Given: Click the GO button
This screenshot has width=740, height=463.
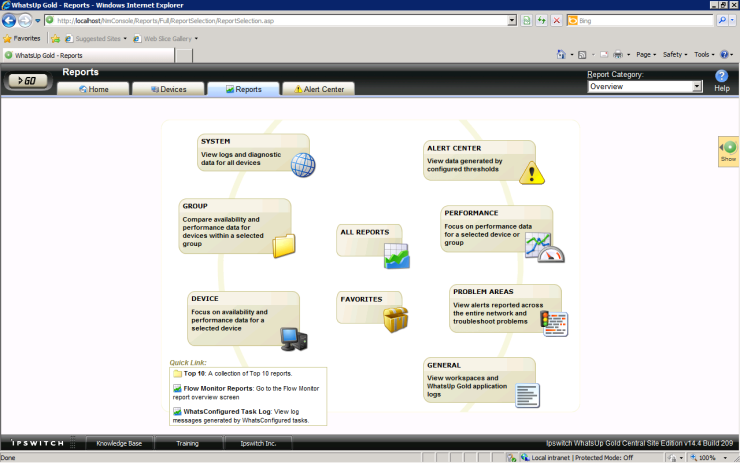Looking at the screenshot, I should (28, 81).
